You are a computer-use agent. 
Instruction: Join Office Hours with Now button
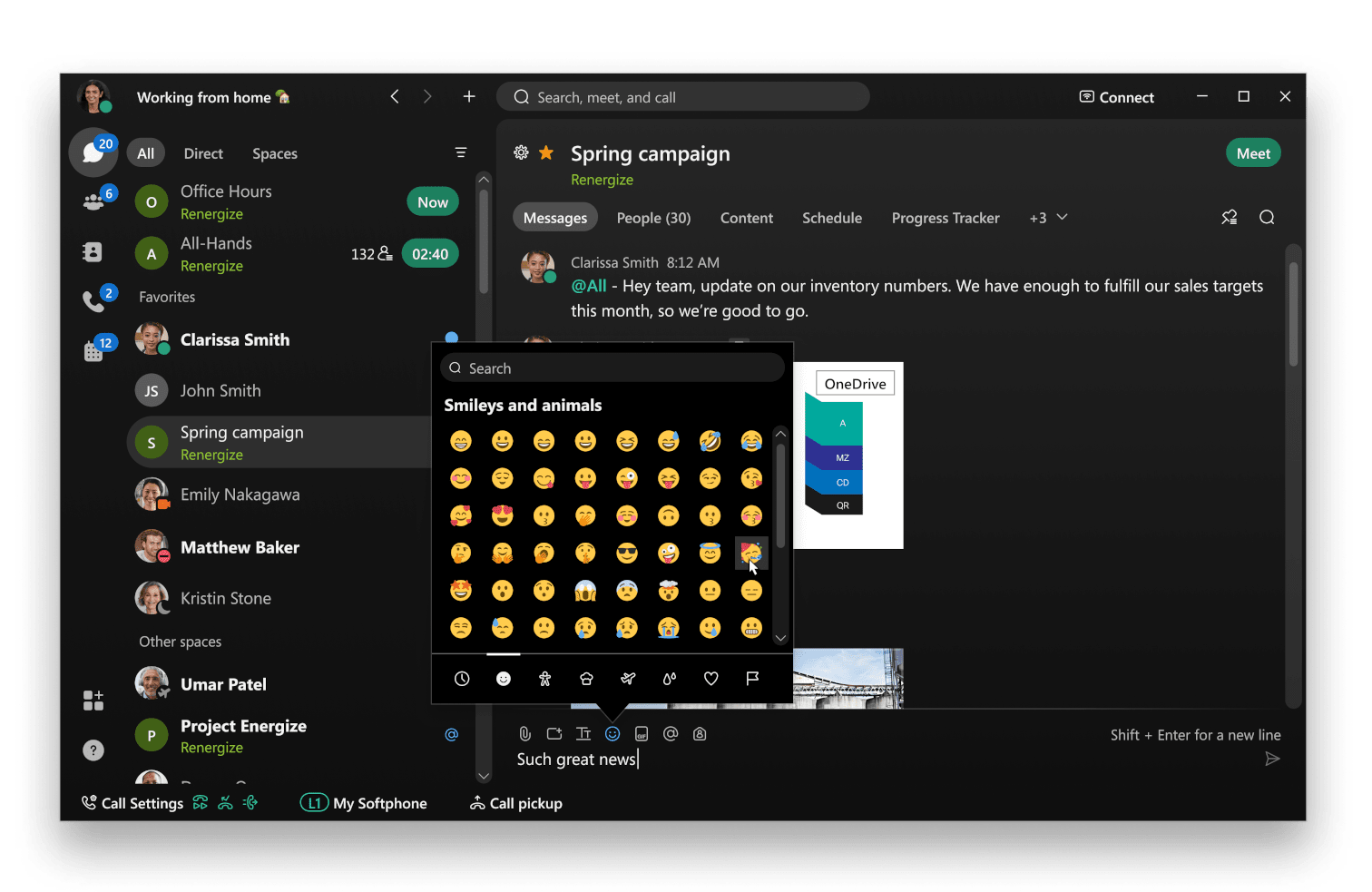pos(433,202)
